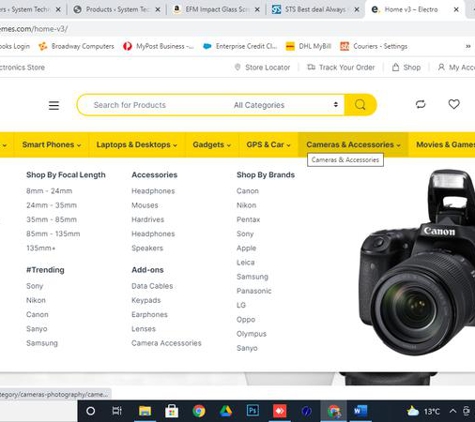The height and width of the screenshot is (422, 475).
Task: Open Microsoft Store from the taskbar
Action: point(172,411)
